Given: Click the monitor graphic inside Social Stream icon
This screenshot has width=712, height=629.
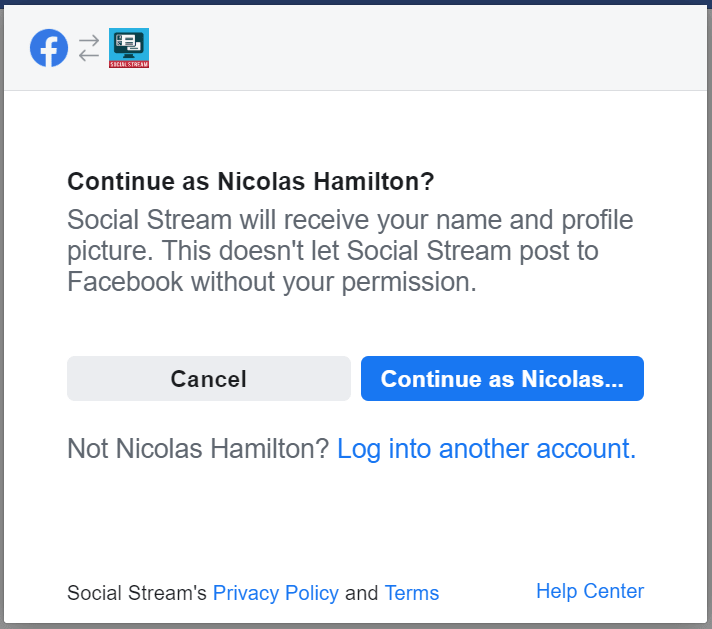Looking at the screenshot, I should click(x=129, y=45).
